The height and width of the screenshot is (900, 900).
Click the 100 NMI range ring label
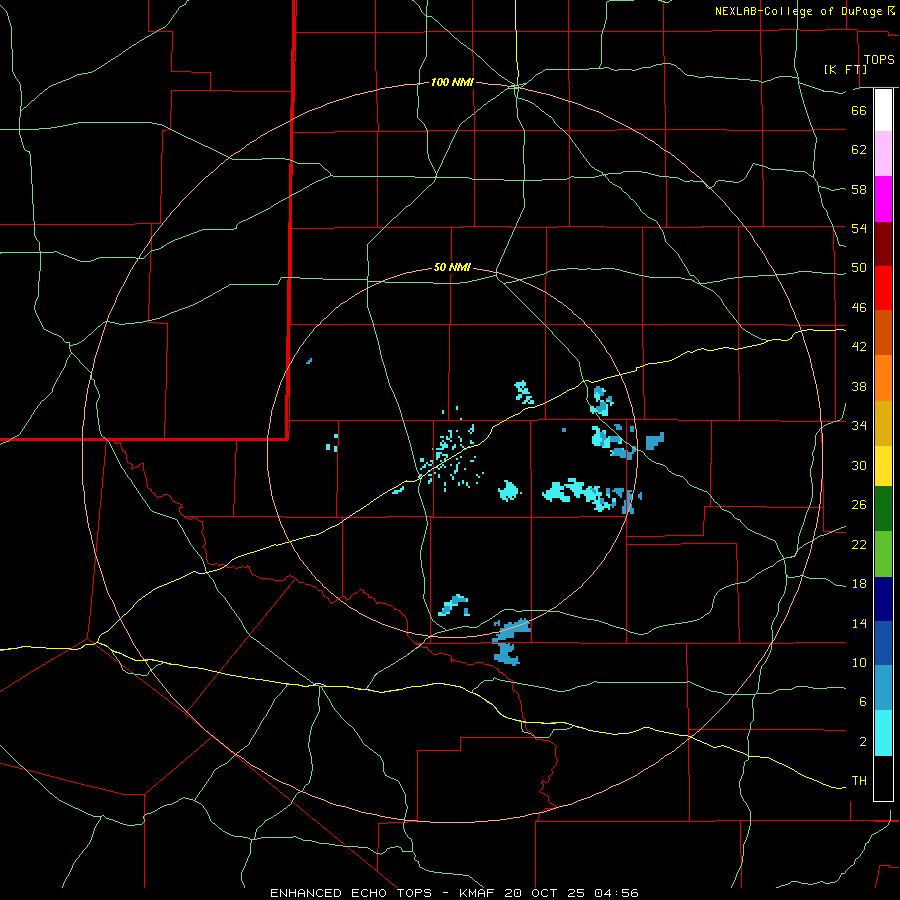tap(452, 83)
